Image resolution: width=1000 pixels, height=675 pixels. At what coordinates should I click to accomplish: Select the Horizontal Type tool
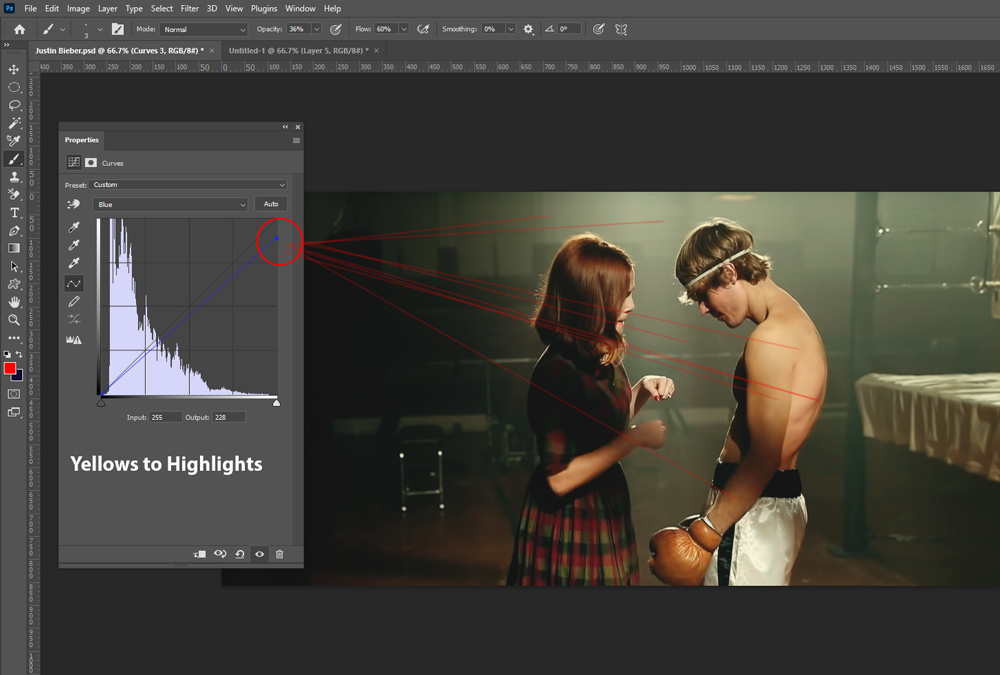click(14, 212)
